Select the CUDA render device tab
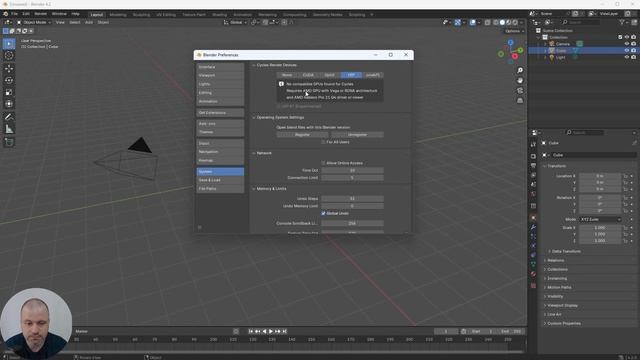640x360 pixels. [308, 75]
